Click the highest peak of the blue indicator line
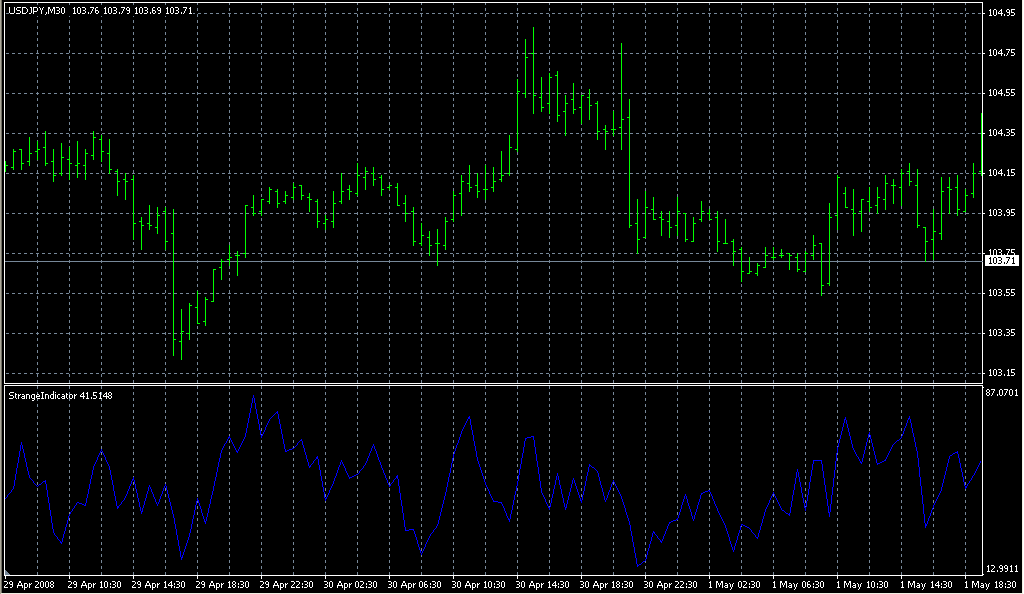The width and height of the screenshot is (1024, 594). tap(254, 399)
